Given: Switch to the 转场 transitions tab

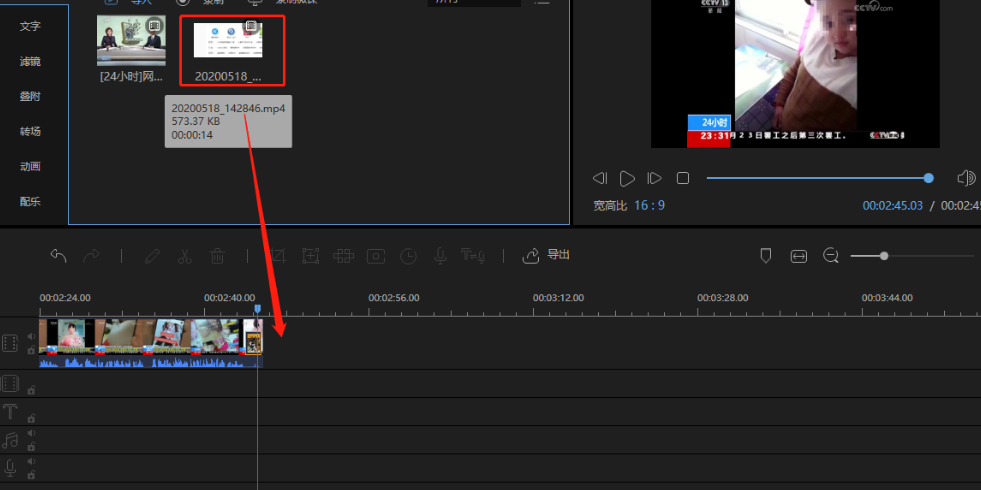Looking at the screenshot, I should click(x=30, y=132).
